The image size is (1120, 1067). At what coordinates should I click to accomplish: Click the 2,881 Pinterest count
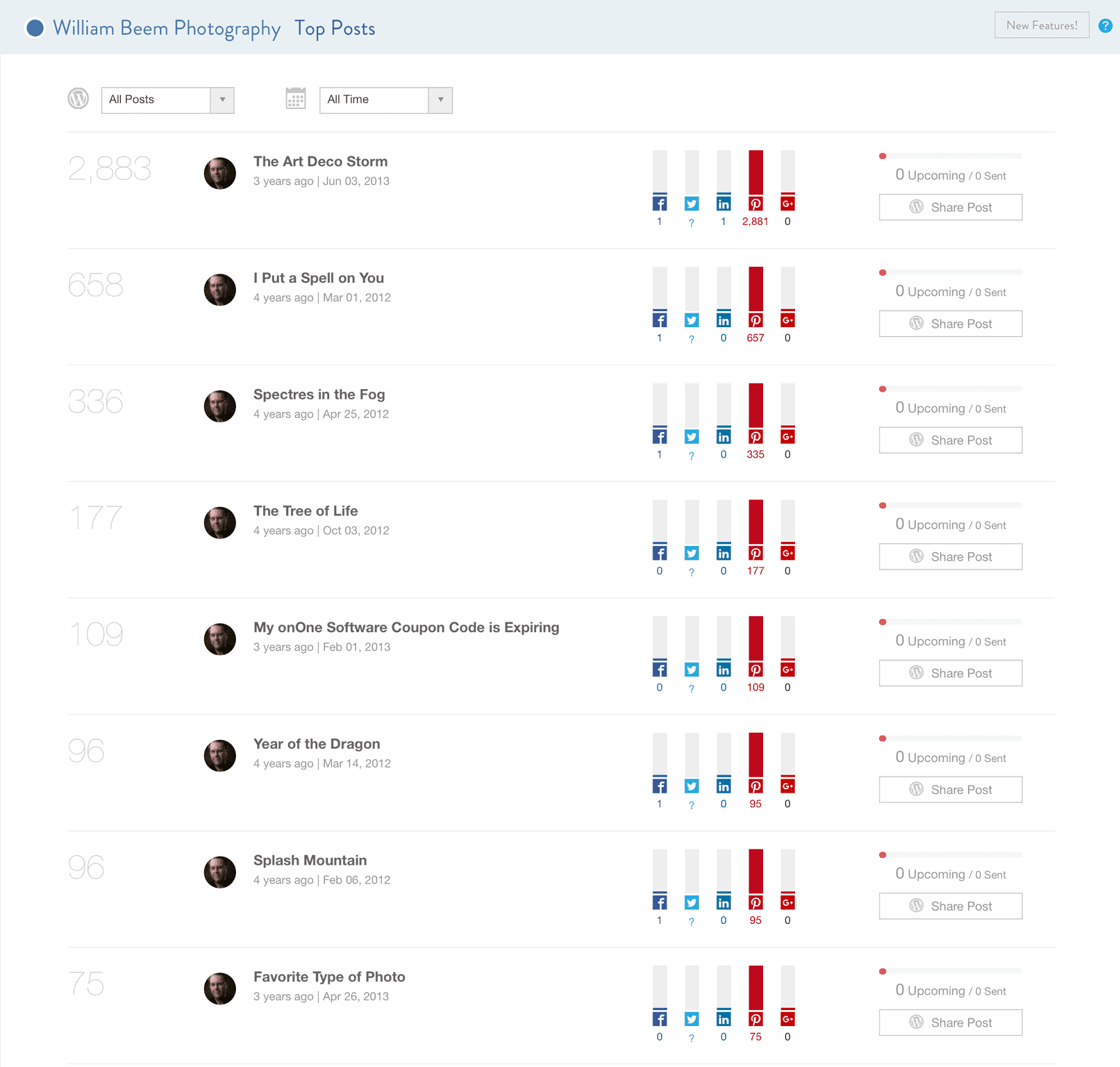pyautogui.click(x=755, y=222)
